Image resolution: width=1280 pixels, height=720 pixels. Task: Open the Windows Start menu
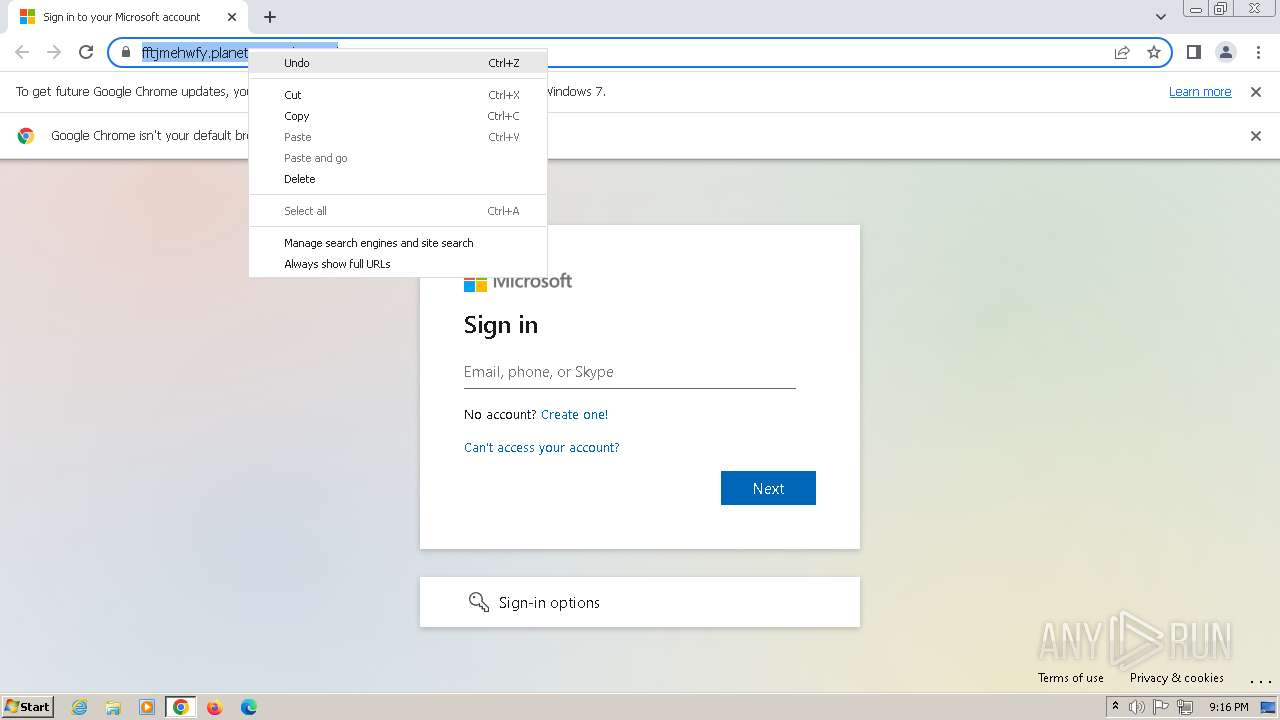(x=28, y=707)
